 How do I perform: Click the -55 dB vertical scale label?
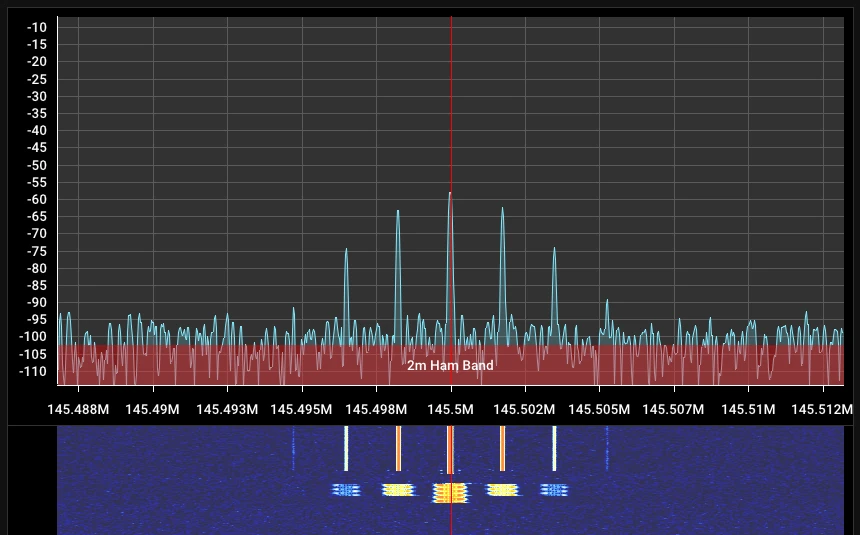click(x=37, y=182)
